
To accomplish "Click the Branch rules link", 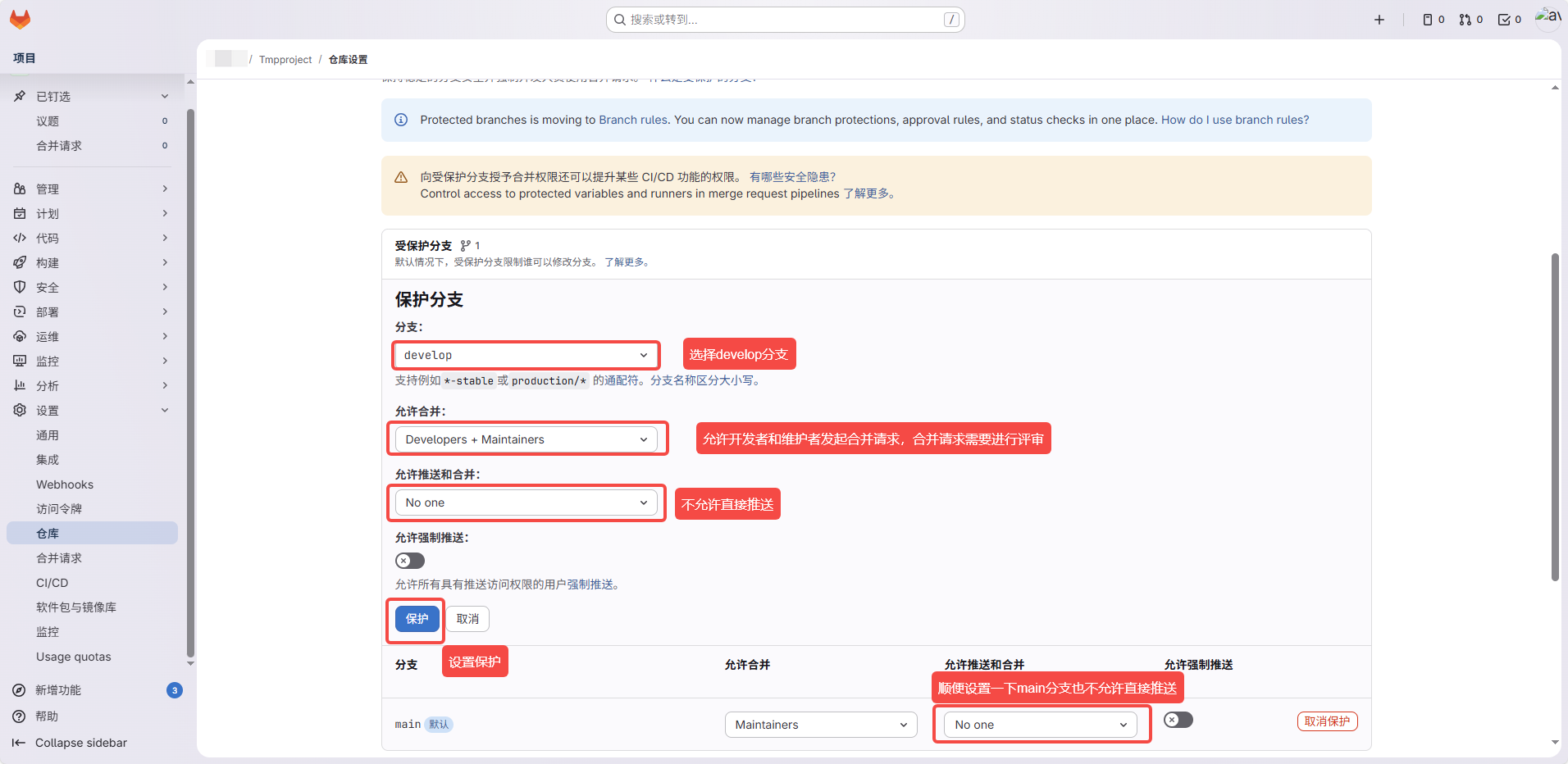I will pos(632,120).
